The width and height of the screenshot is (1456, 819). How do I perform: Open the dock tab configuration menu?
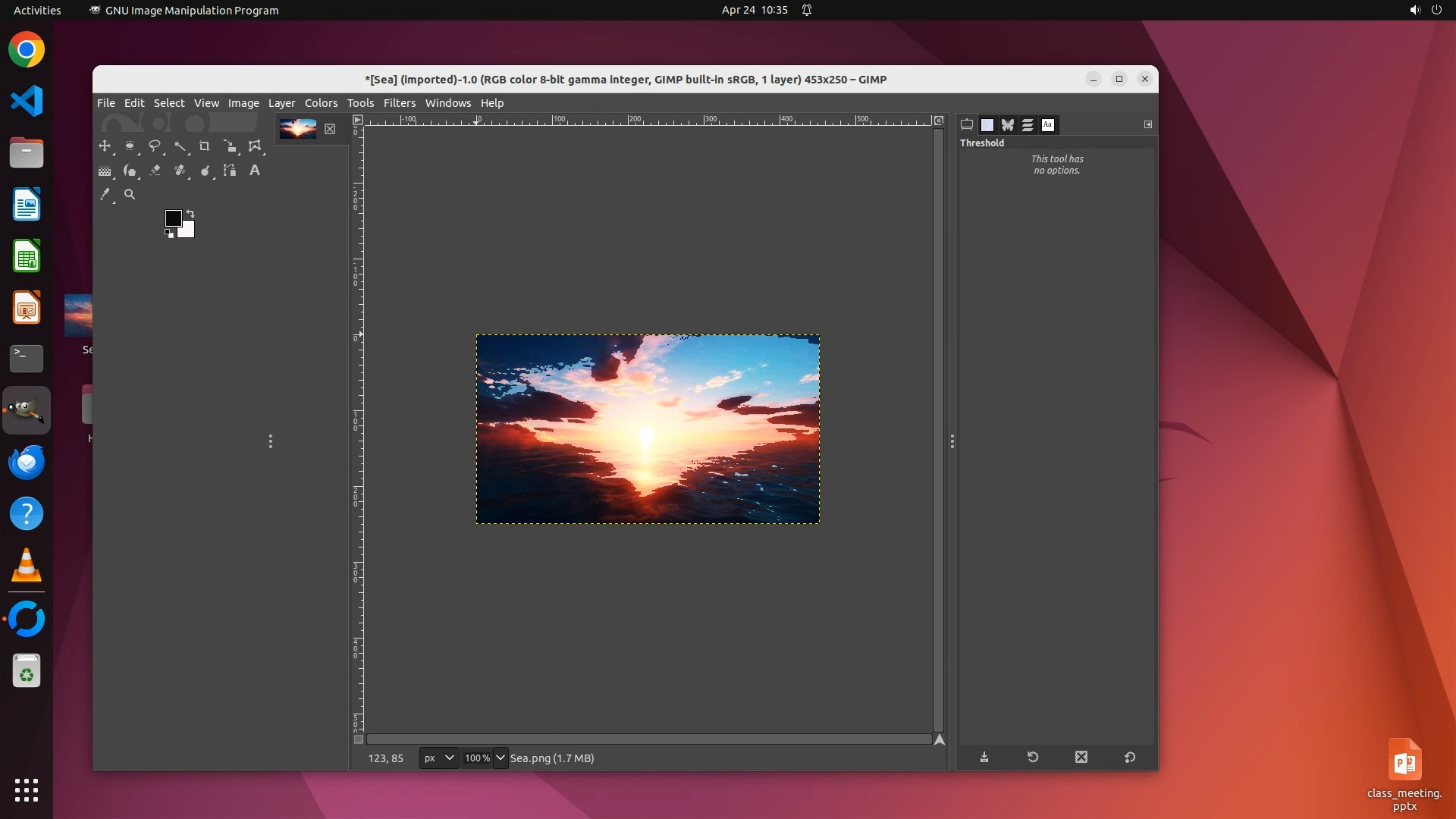point(1147,124)
